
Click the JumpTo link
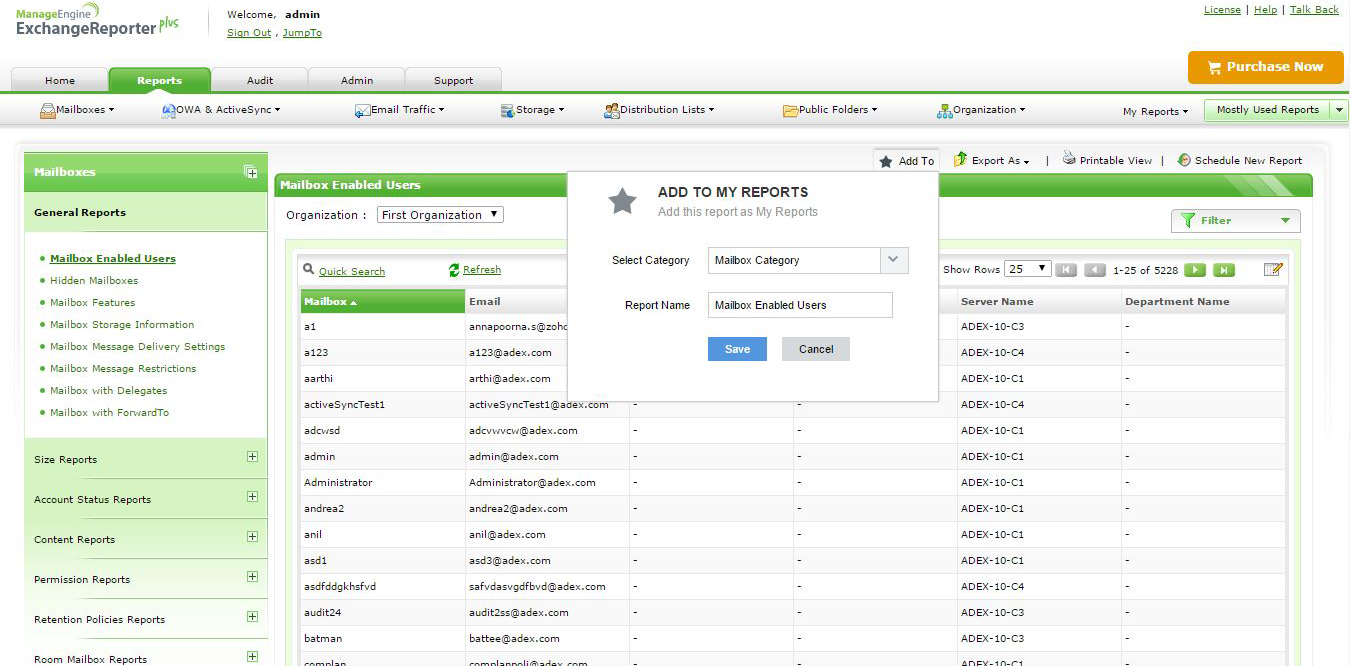(x=302, y=33)
